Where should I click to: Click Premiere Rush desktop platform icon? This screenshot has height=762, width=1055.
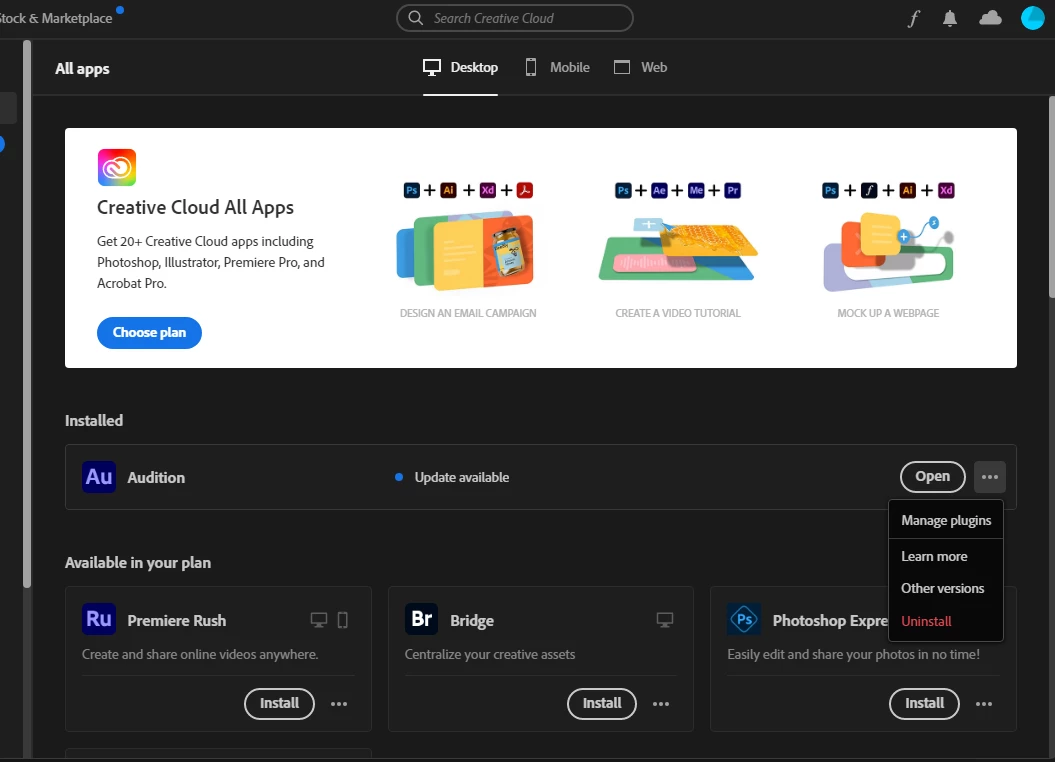tap(319, 620)
